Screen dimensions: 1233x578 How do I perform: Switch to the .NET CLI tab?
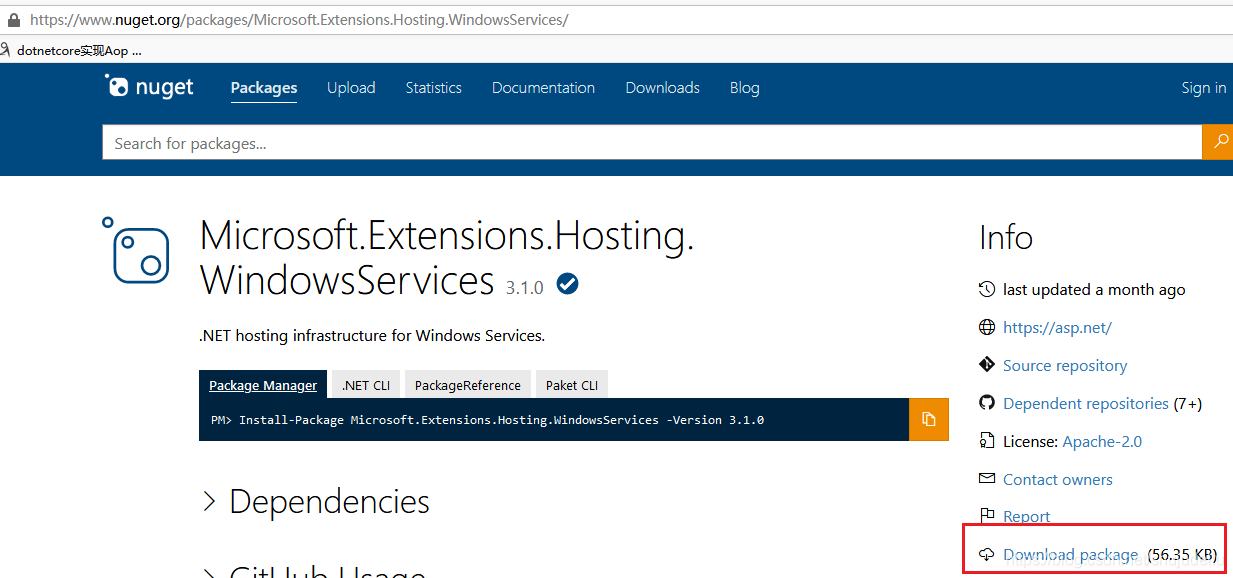click(x=366, y=385)
